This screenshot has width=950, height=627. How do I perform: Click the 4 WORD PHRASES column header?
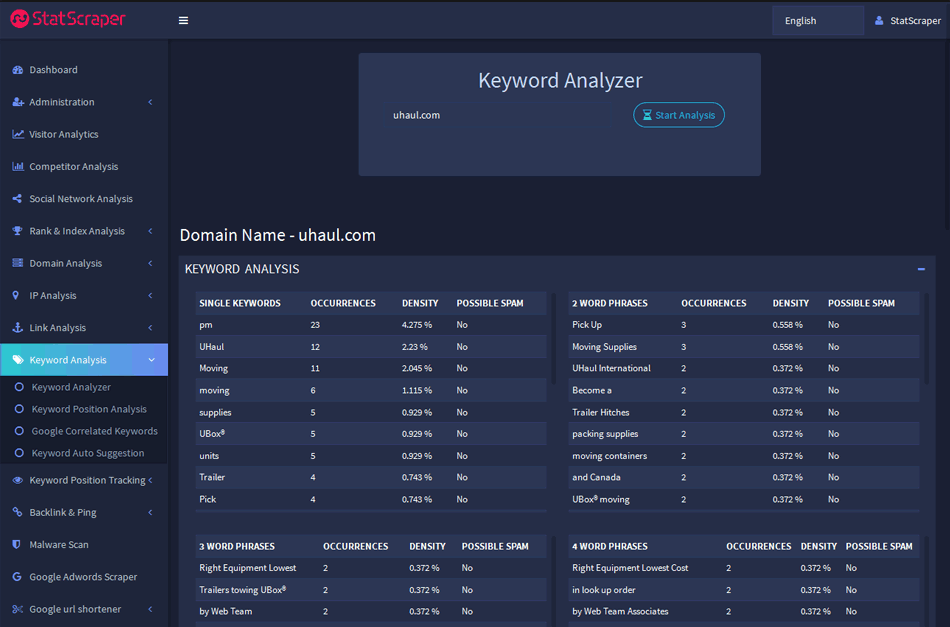point(610,546)
